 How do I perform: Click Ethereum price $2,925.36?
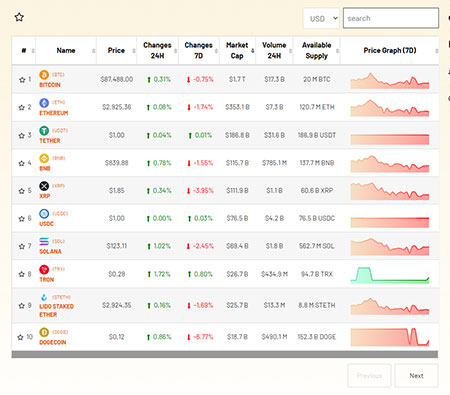click(x=117, y=107)
